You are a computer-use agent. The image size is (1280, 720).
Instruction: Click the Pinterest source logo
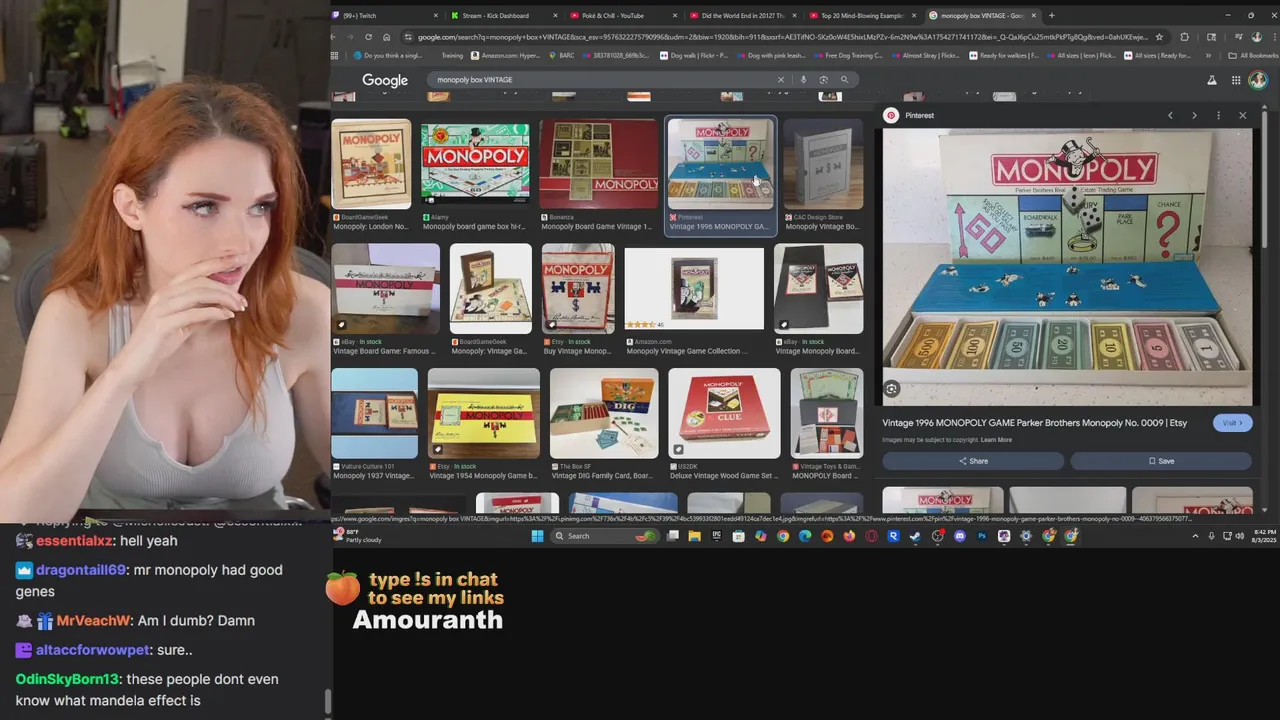[x=891, y=116]
